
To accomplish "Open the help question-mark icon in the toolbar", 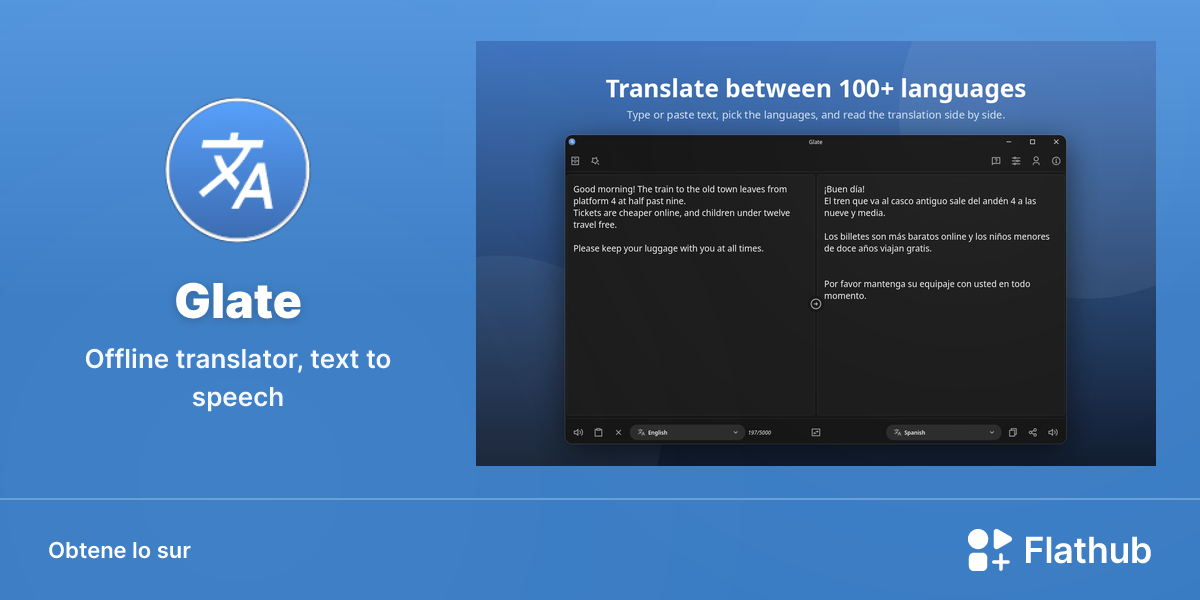I will coord(996,161).
